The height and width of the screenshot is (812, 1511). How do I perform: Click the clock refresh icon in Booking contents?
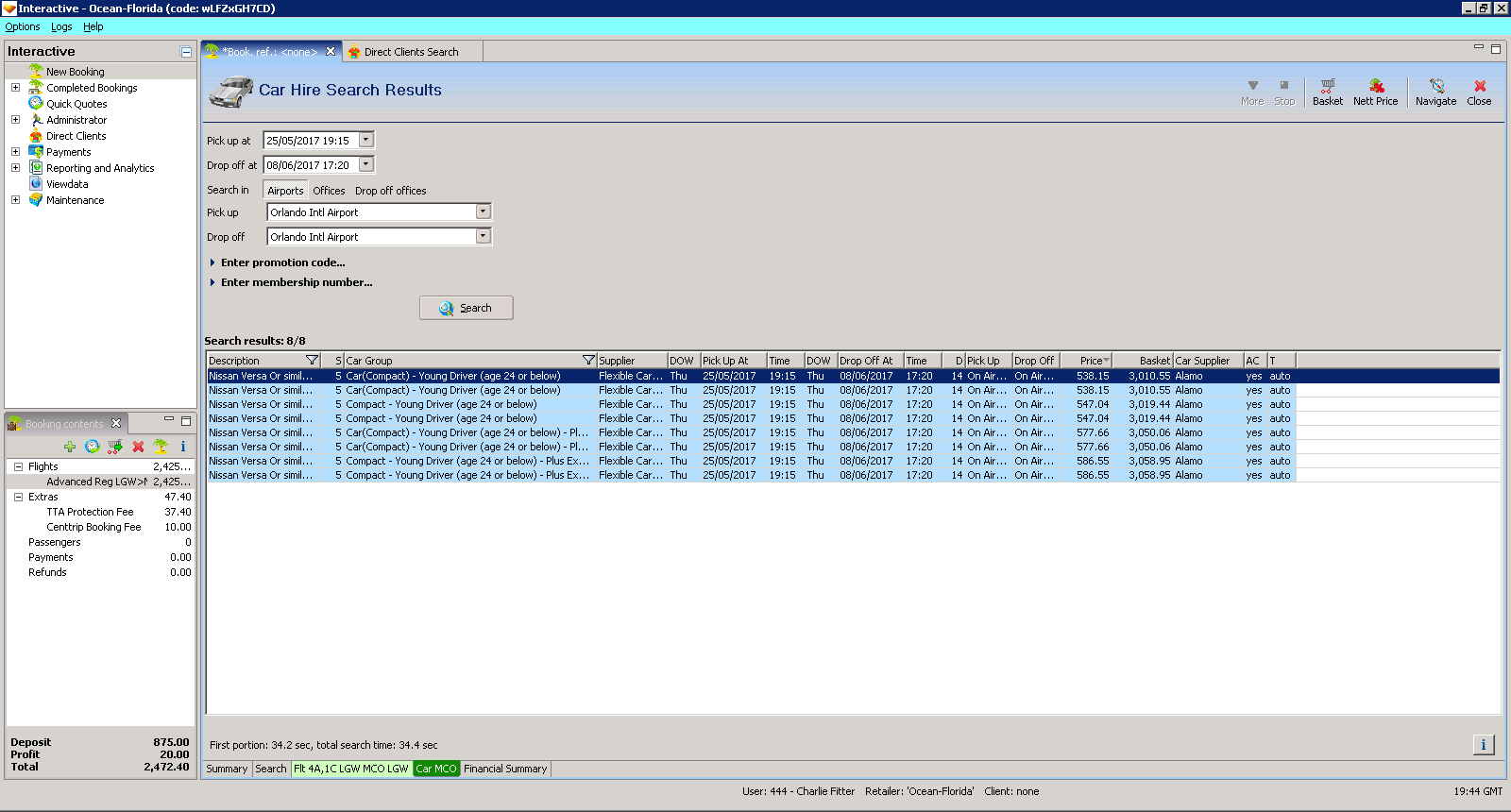point(93,447)
